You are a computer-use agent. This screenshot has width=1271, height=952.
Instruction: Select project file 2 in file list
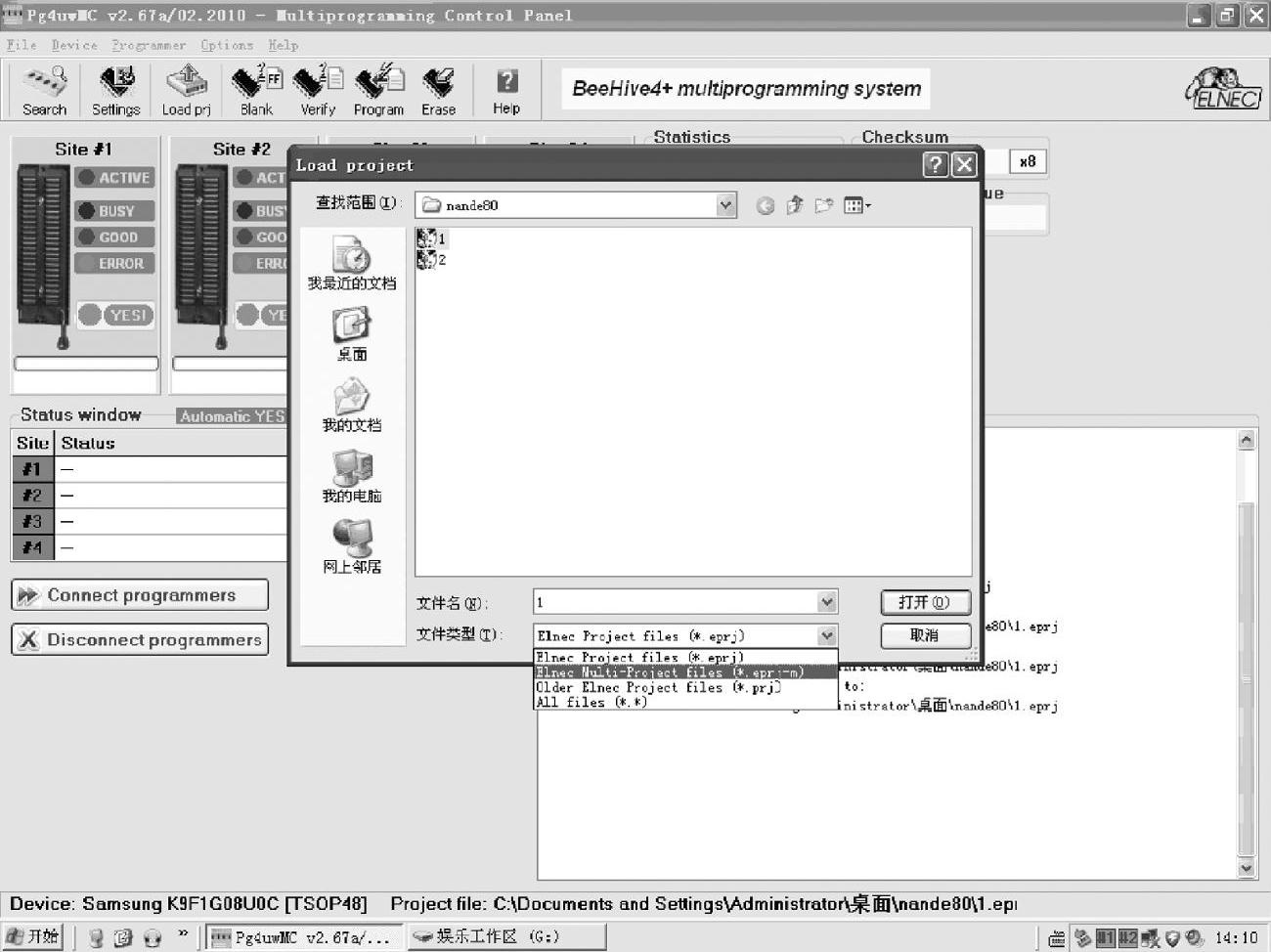[431, 259]
